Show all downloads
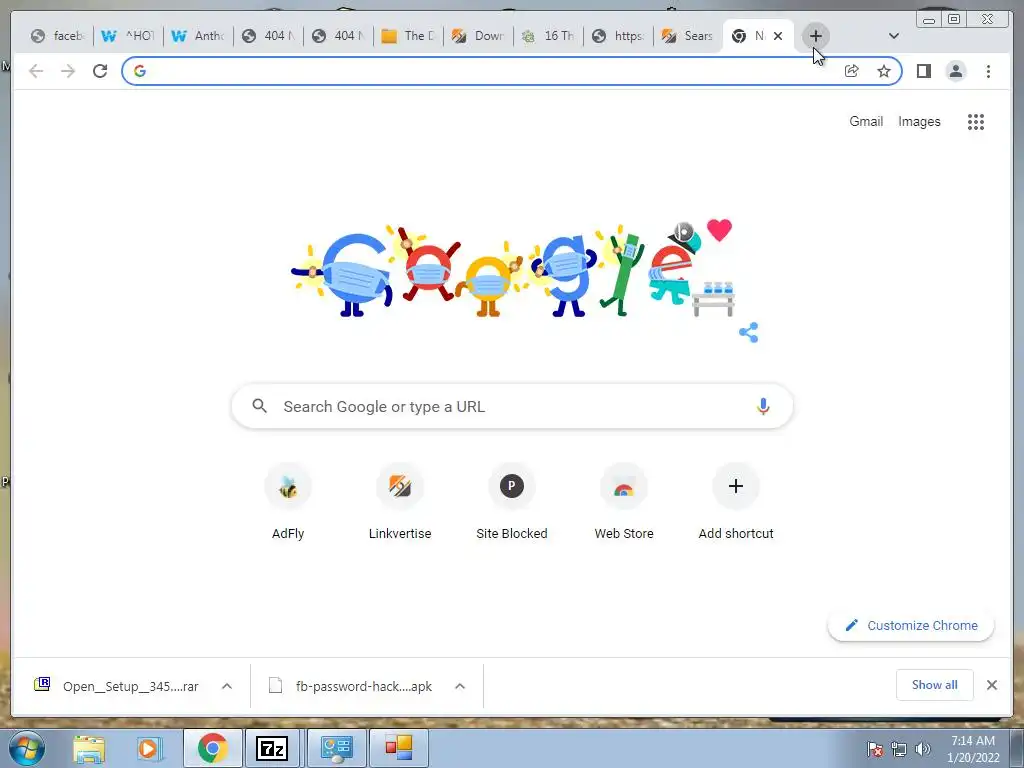Image resolution: width=1024 pixels, height=768 pixels. pyautogui.click(x=935, y=684)
